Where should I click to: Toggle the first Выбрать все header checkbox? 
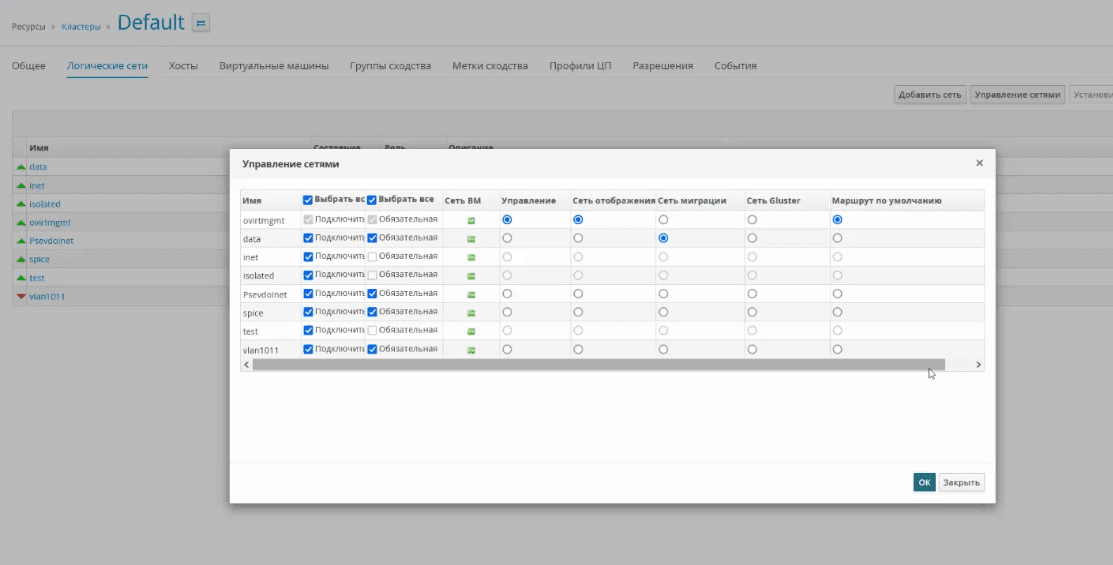click(x=308, y=200)
